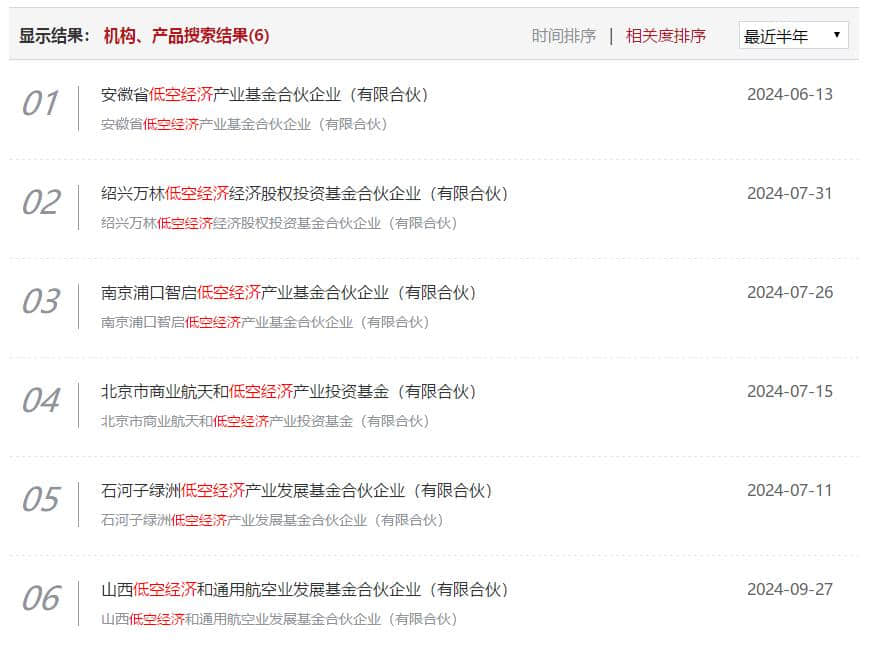Sort results by 相关度排序
The image size is (874, 652).
666,36
